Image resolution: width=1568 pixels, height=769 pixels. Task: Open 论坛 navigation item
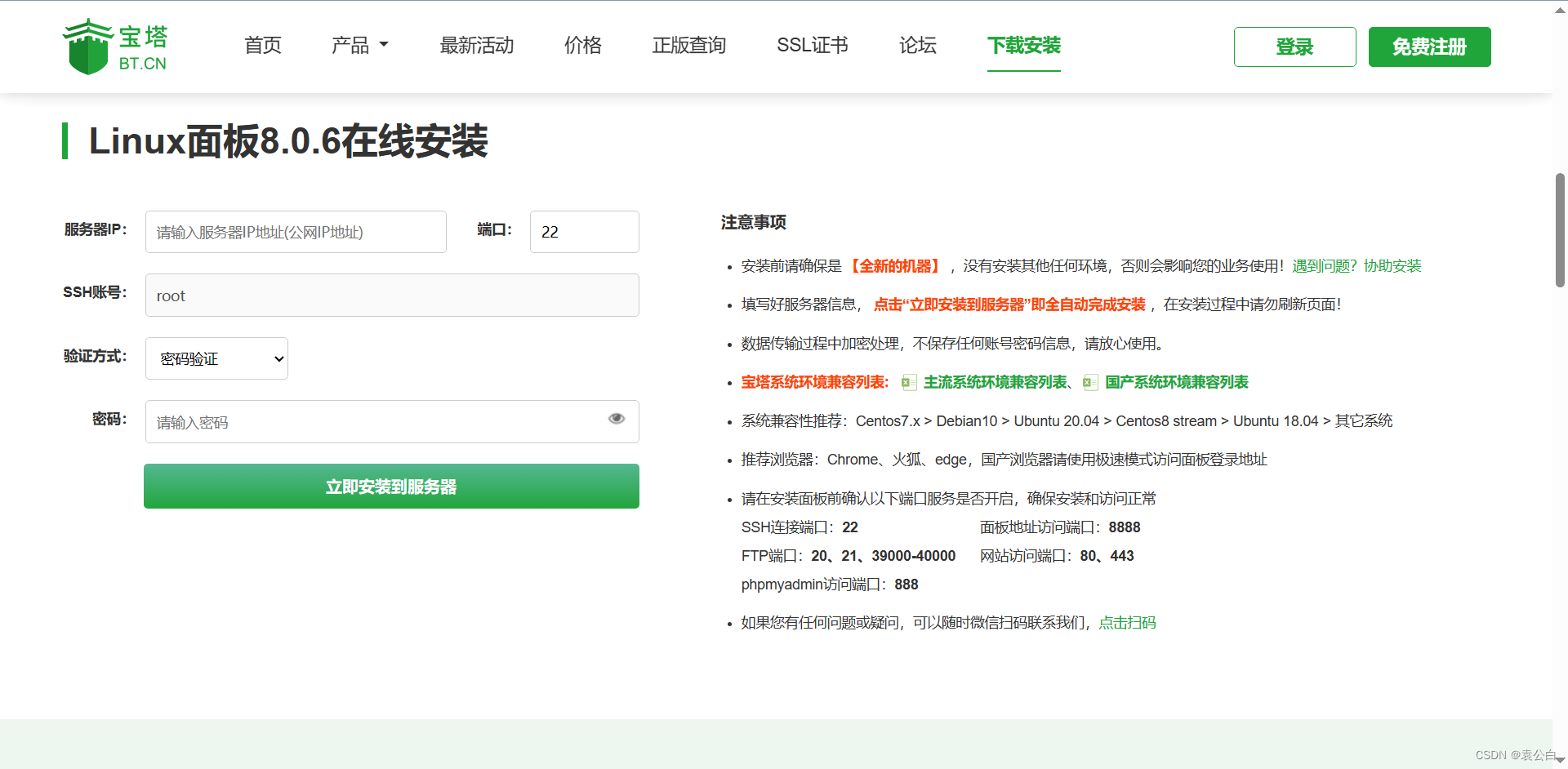pyautogui.click(x=918, y=45)
